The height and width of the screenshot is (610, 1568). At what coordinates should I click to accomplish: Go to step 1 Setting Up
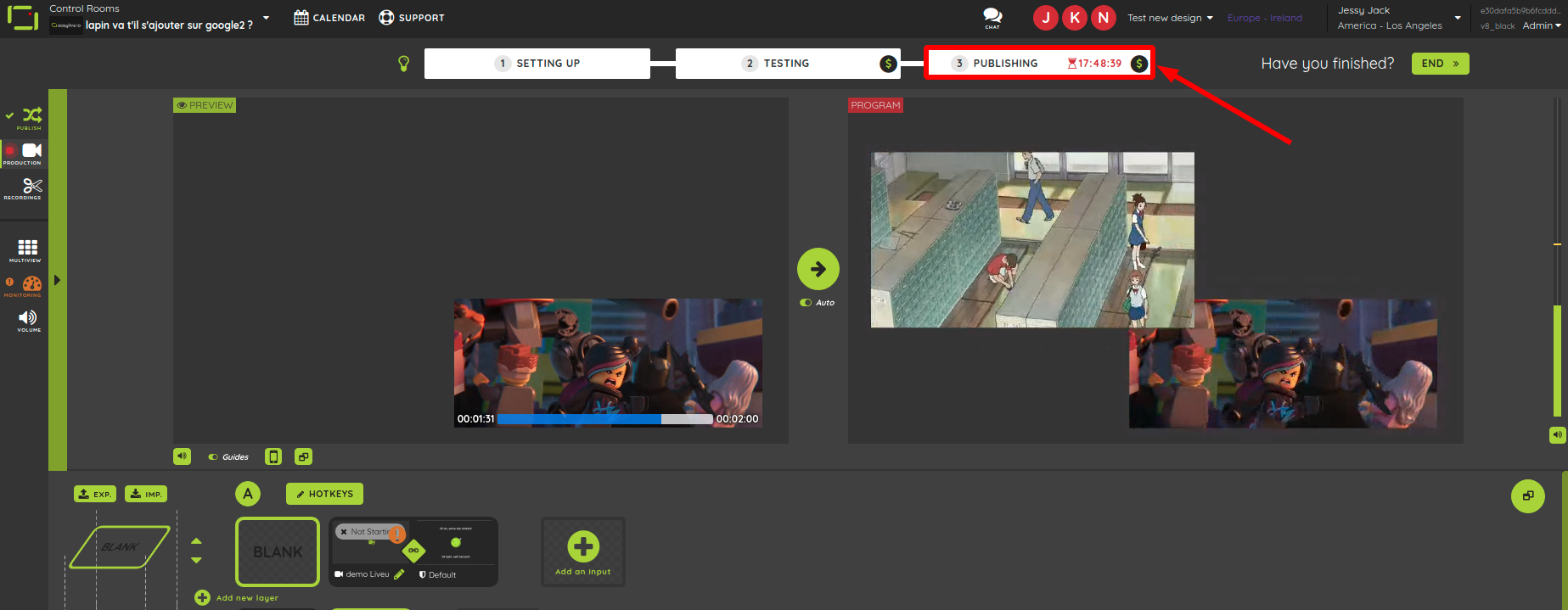537,64
